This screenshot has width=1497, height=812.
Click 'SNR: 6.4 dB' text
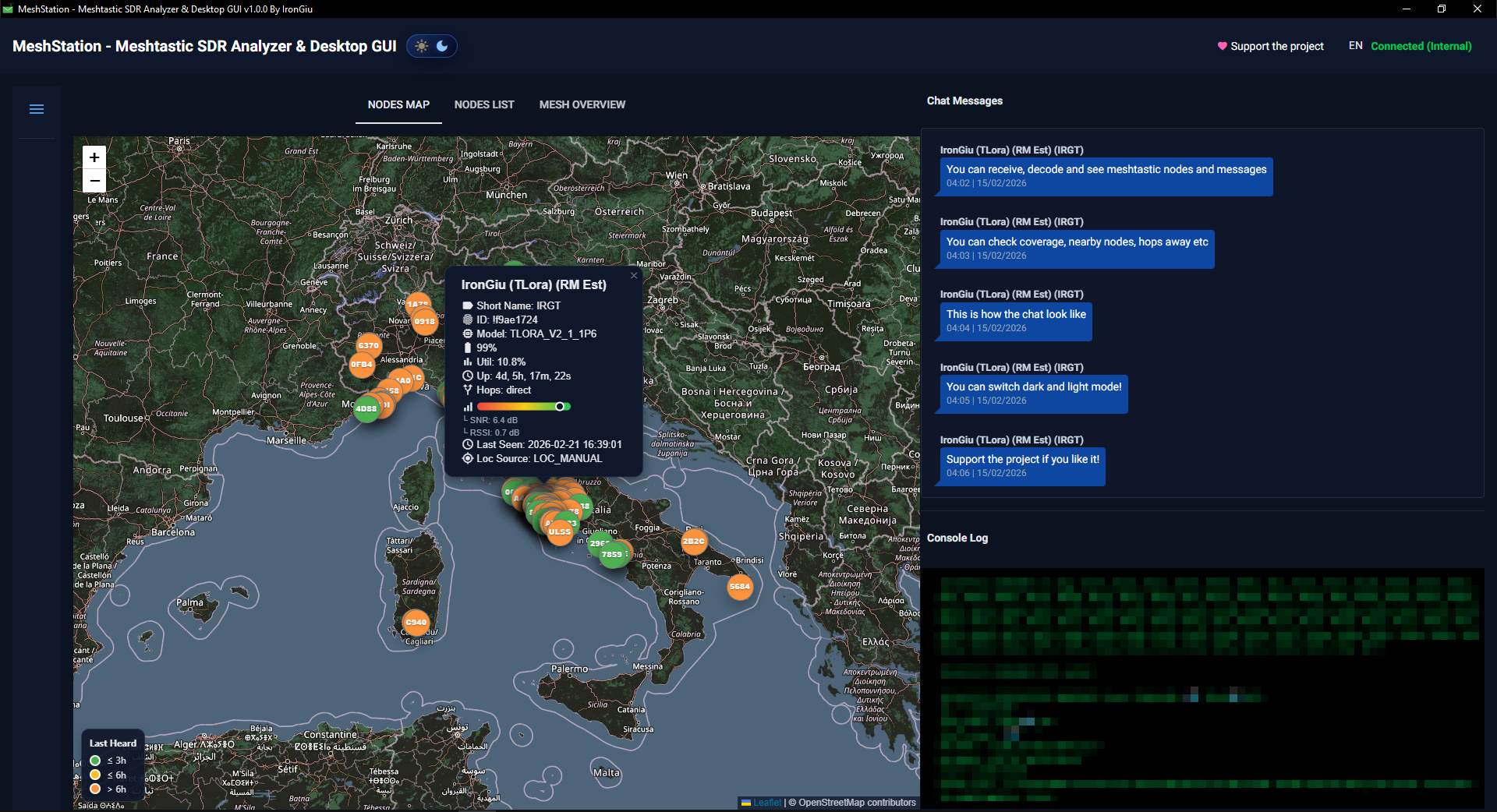click(494, 420)
